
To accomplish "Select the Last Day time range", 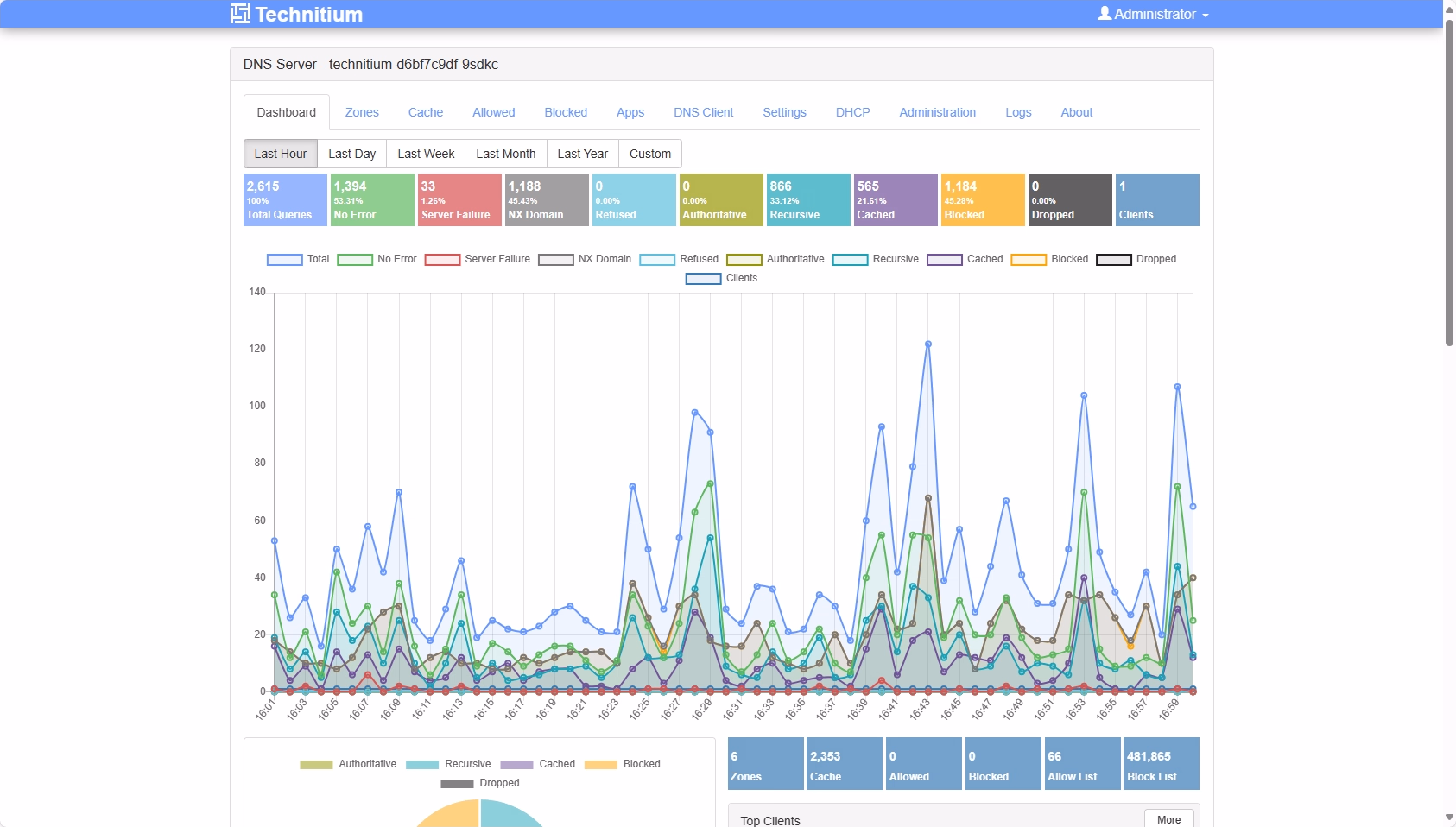I will click(x=351, y=154).
